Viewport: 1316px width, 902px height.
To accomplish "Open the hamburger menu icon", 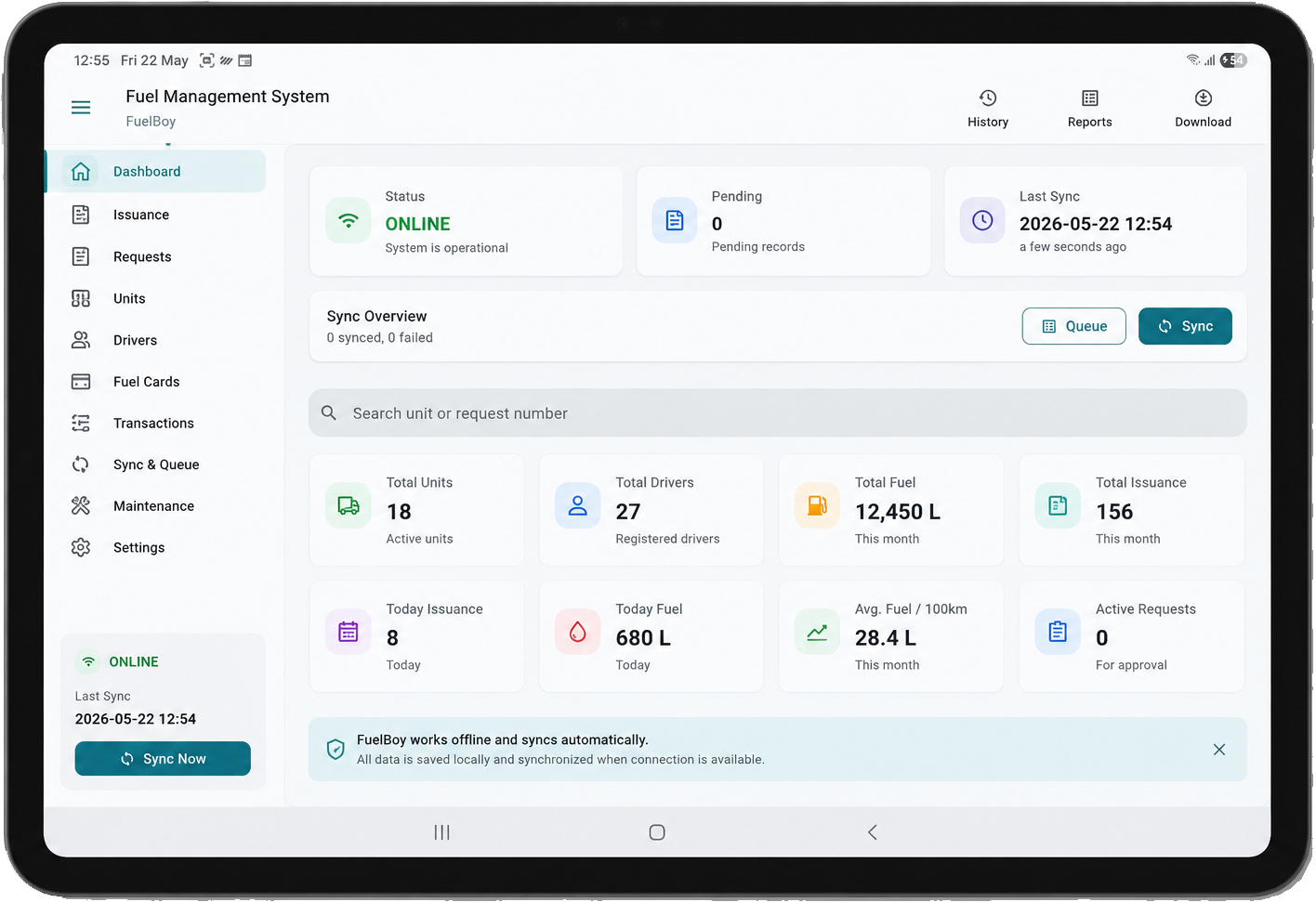I will (x=81, y=108).
